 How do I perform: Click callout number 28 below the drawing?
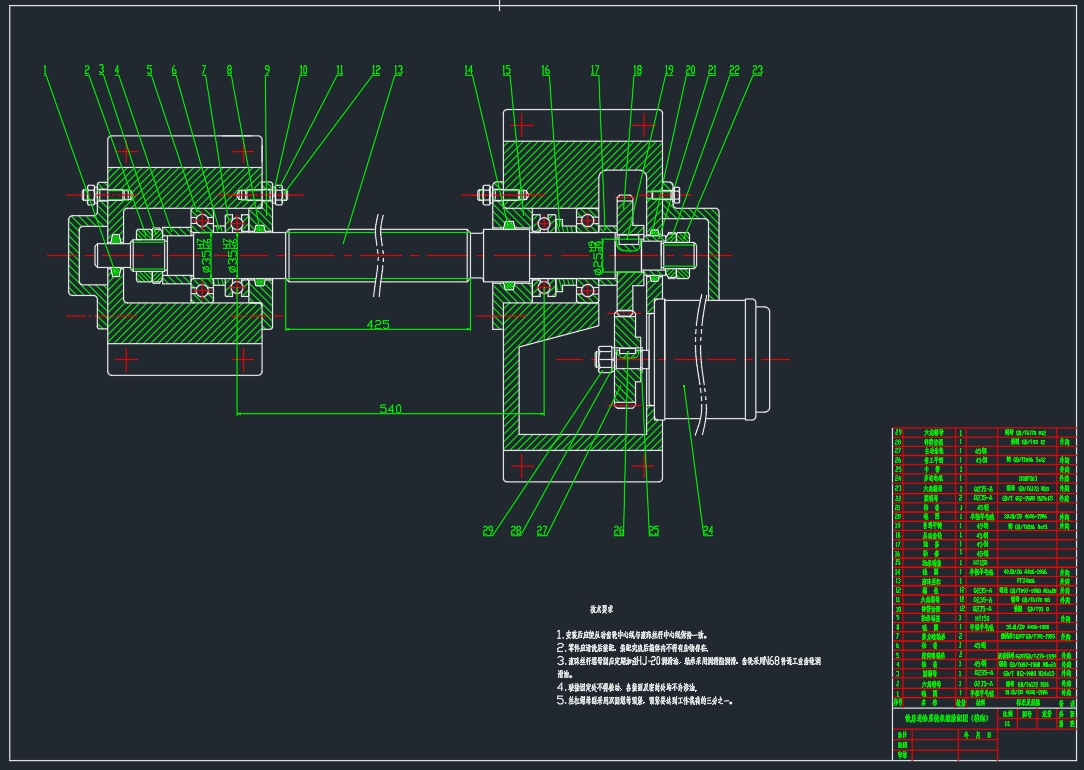pos(516,531)
